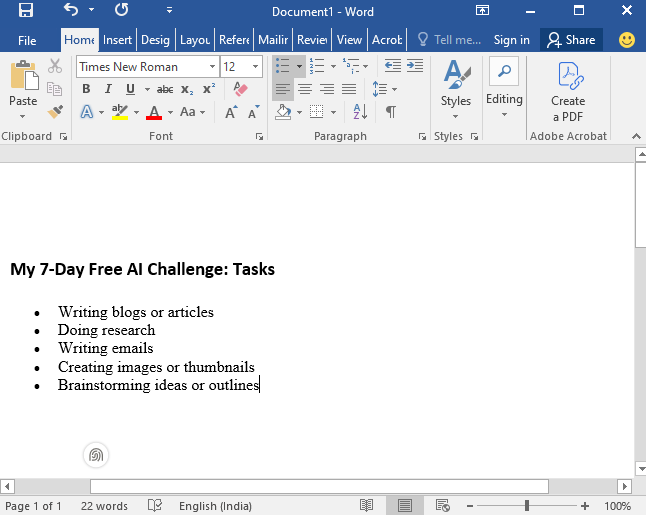Open the font name dropdown
646x515 pixels.
coord(212,66)
